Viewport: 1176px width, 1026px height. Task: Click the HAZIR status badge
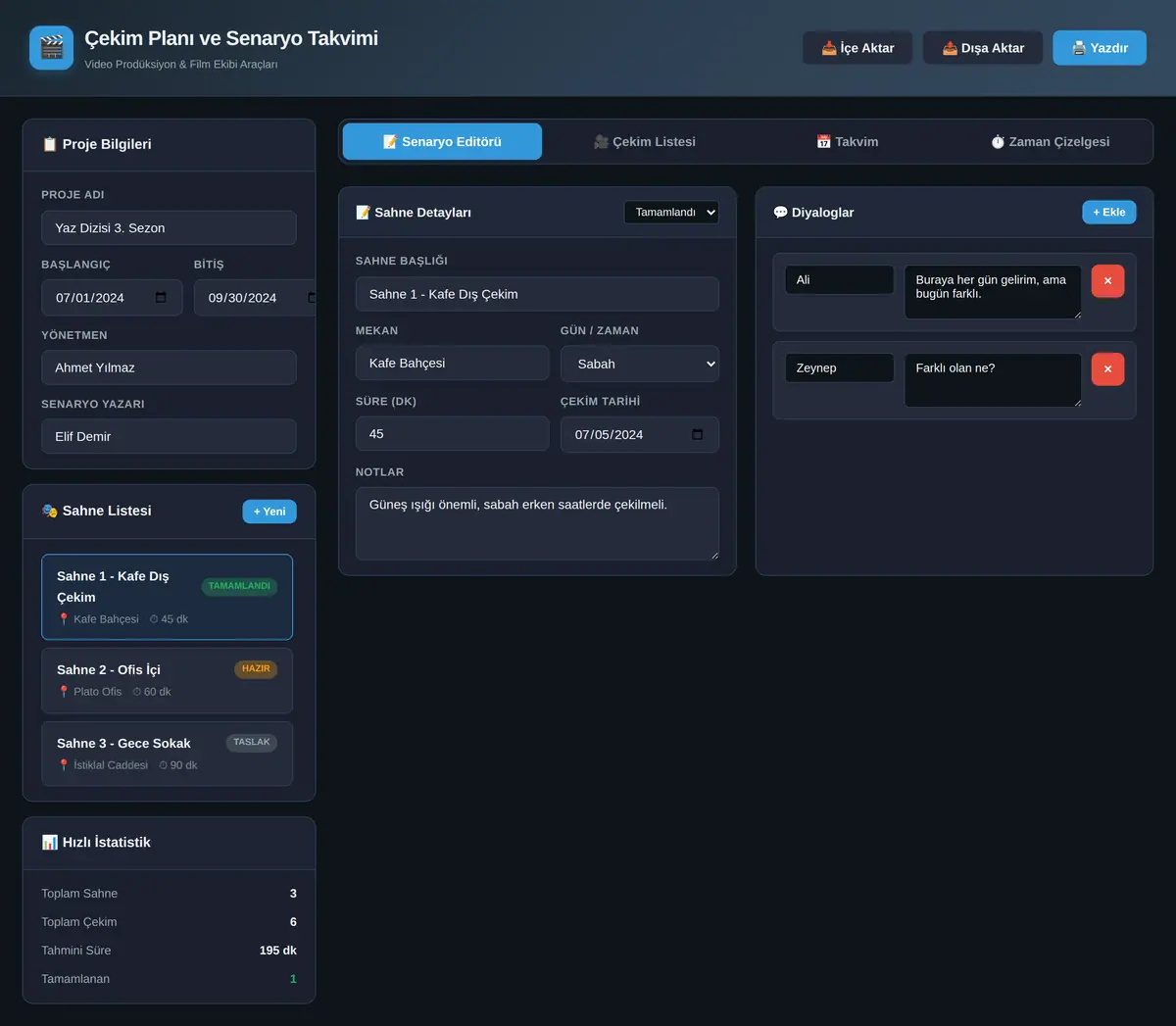256,669
